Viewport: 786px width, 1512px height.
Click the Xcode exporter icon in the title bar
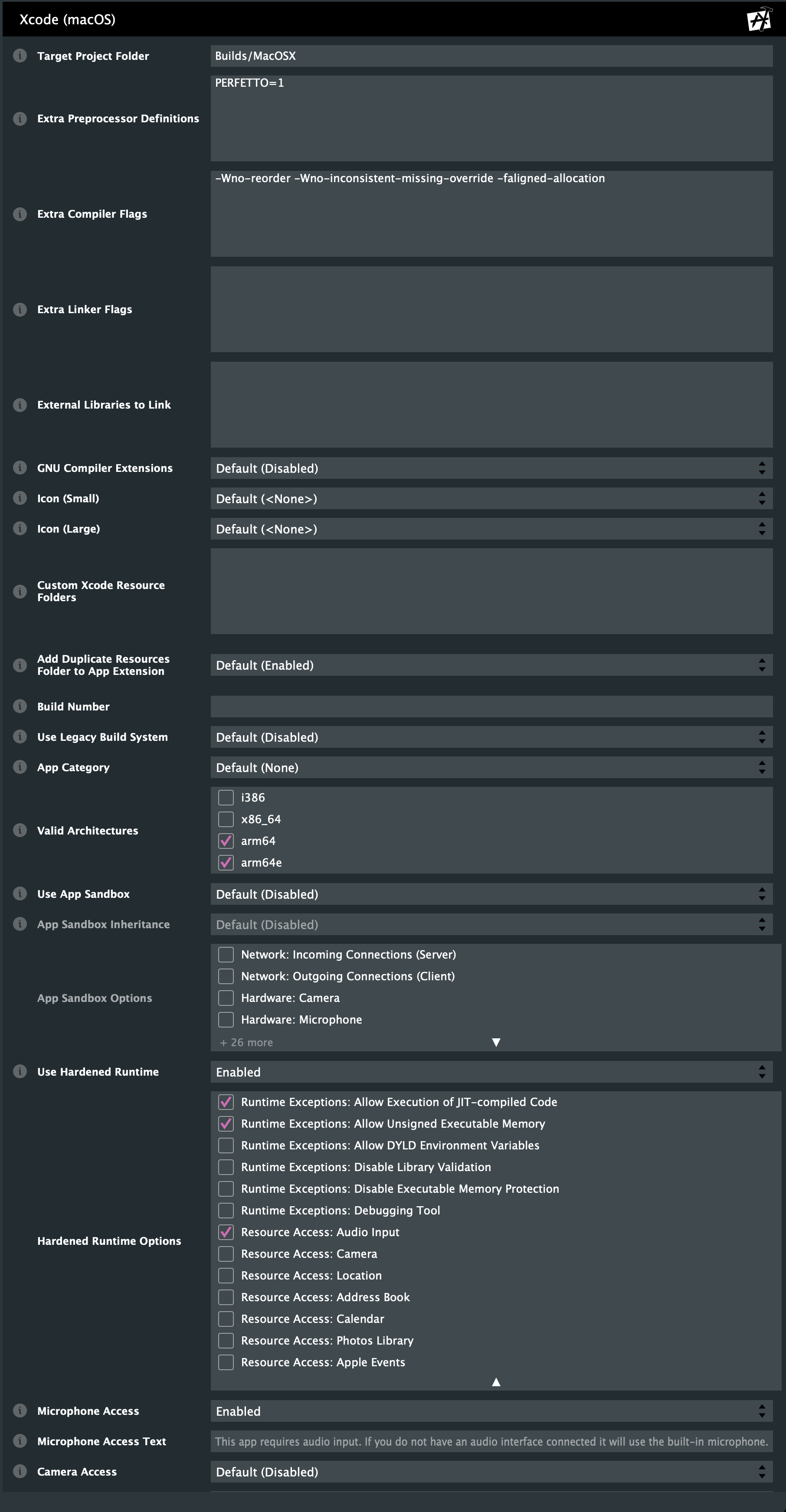[x=760, y=20]
